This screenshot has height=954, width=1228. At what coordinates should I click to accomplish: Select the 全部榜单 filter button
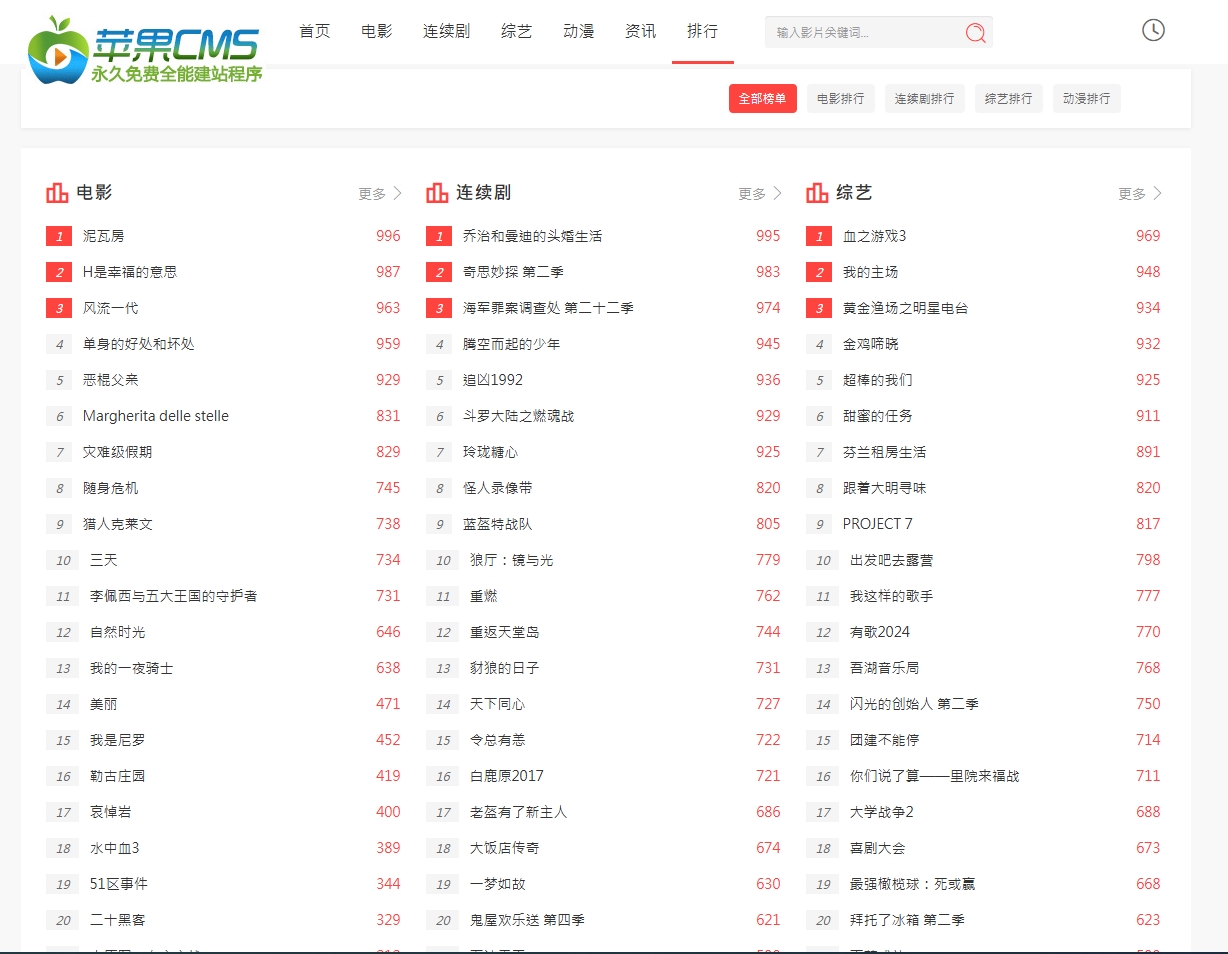click(x=763, y=99)
